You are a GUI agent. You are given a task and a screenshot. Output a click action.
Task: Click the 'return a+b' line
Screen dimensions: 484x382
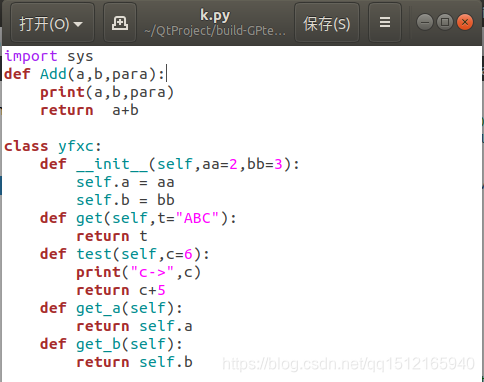(x=89, y=110)
